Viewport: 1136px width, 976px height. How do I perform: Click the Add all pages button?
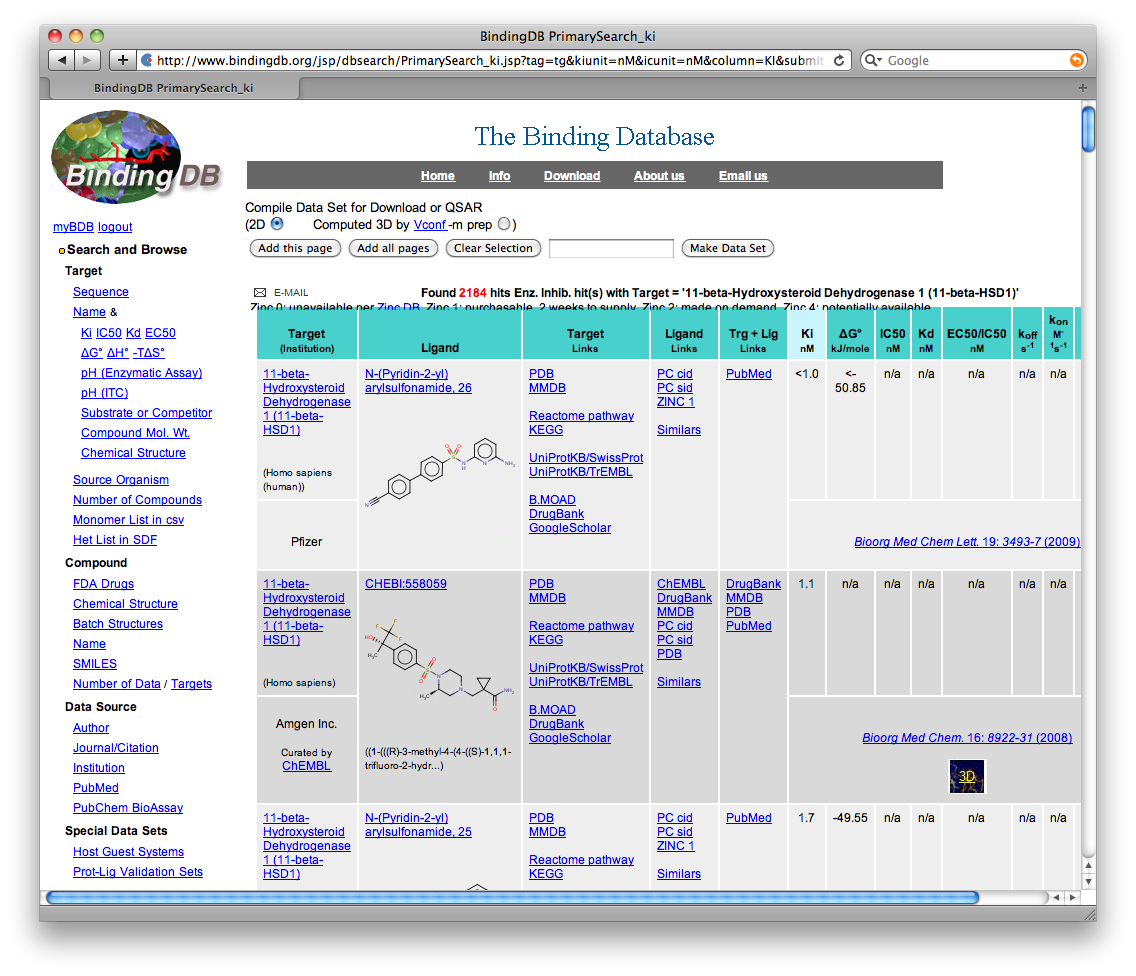tap(393, 248)
